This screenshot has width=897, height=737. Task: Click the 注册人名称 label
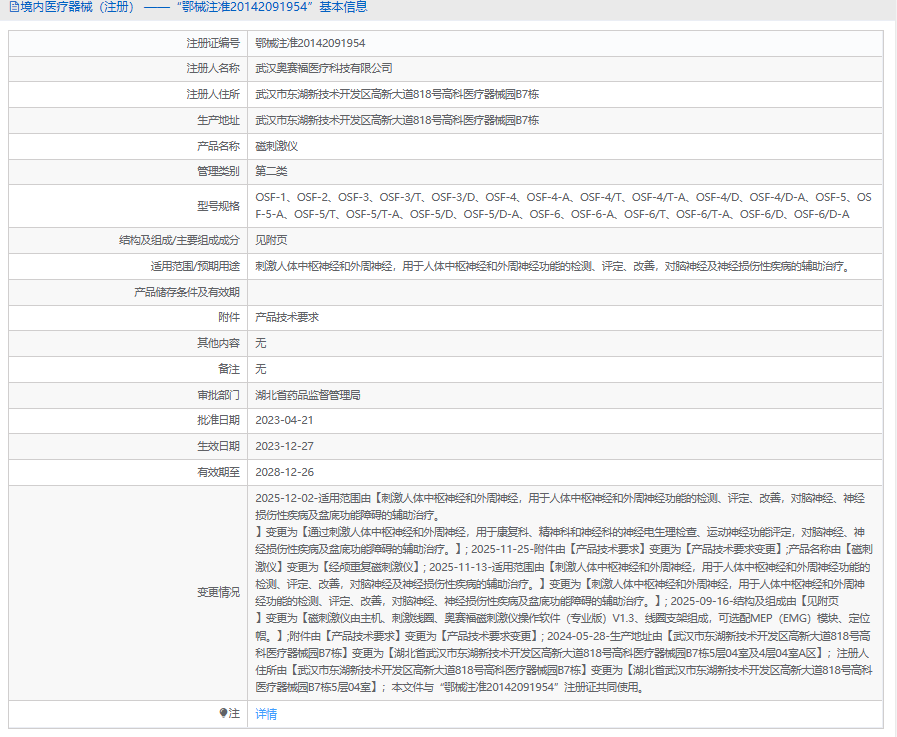[x=213, y=68]
